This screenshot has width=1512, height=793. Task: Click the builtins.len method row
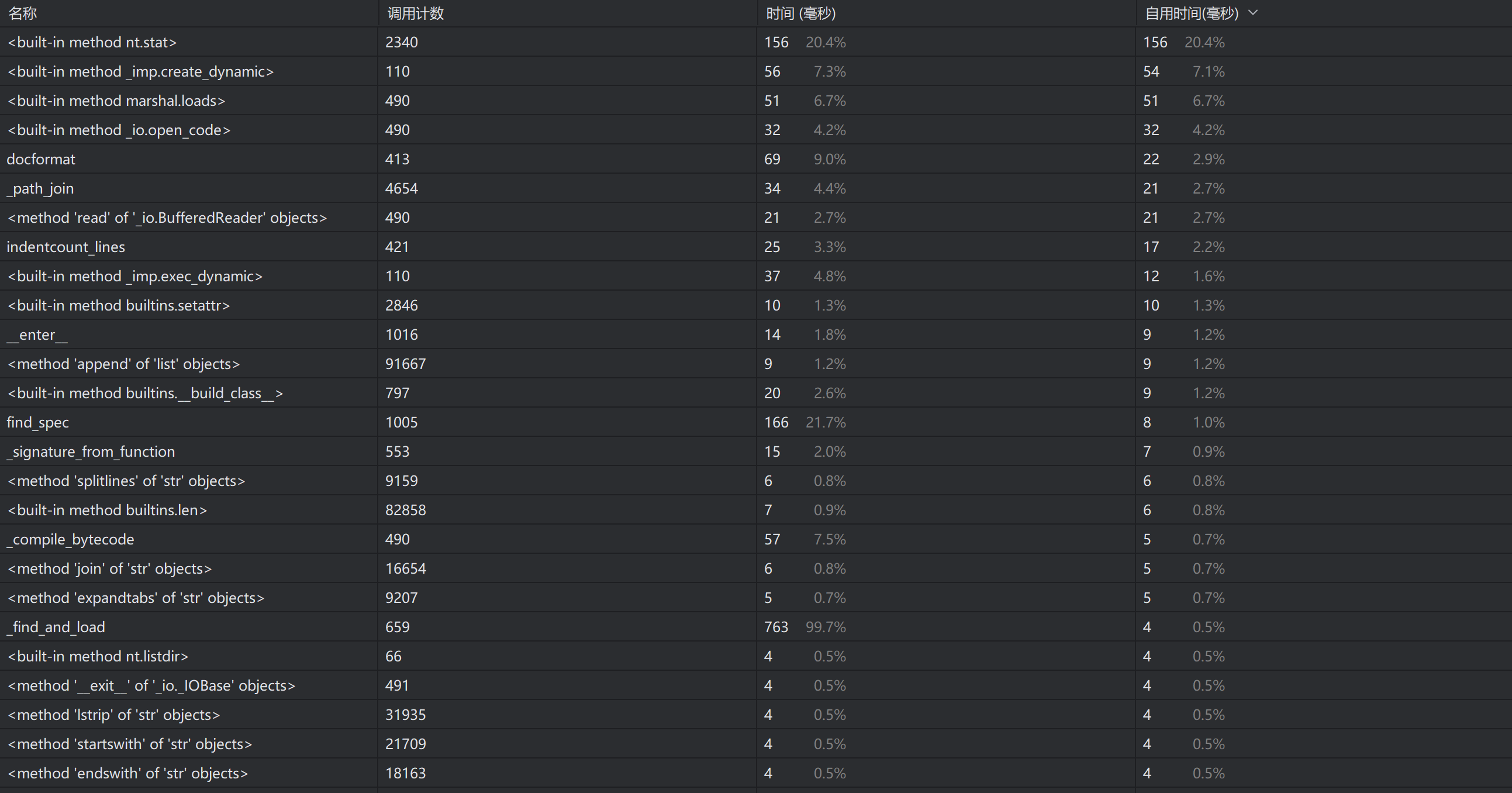pos(108,510)
